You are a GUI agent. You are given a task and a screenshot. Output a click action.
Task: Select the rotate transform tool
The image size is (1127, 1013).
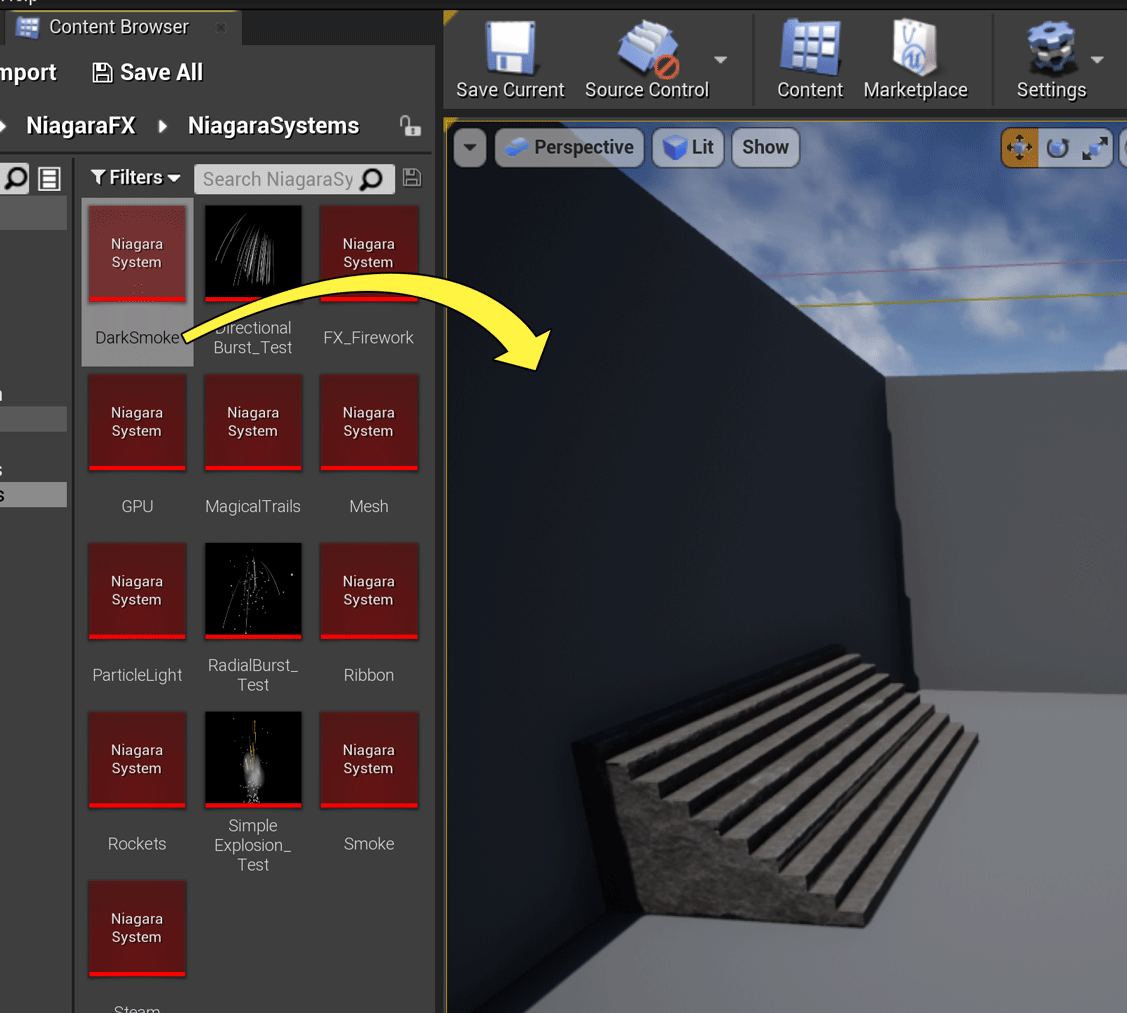click(1057, 148)
